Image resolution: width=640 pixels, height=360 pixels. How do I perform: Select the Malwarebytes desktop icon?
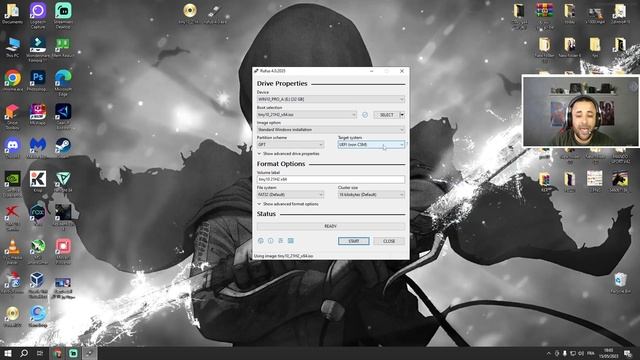pos(38,148)
